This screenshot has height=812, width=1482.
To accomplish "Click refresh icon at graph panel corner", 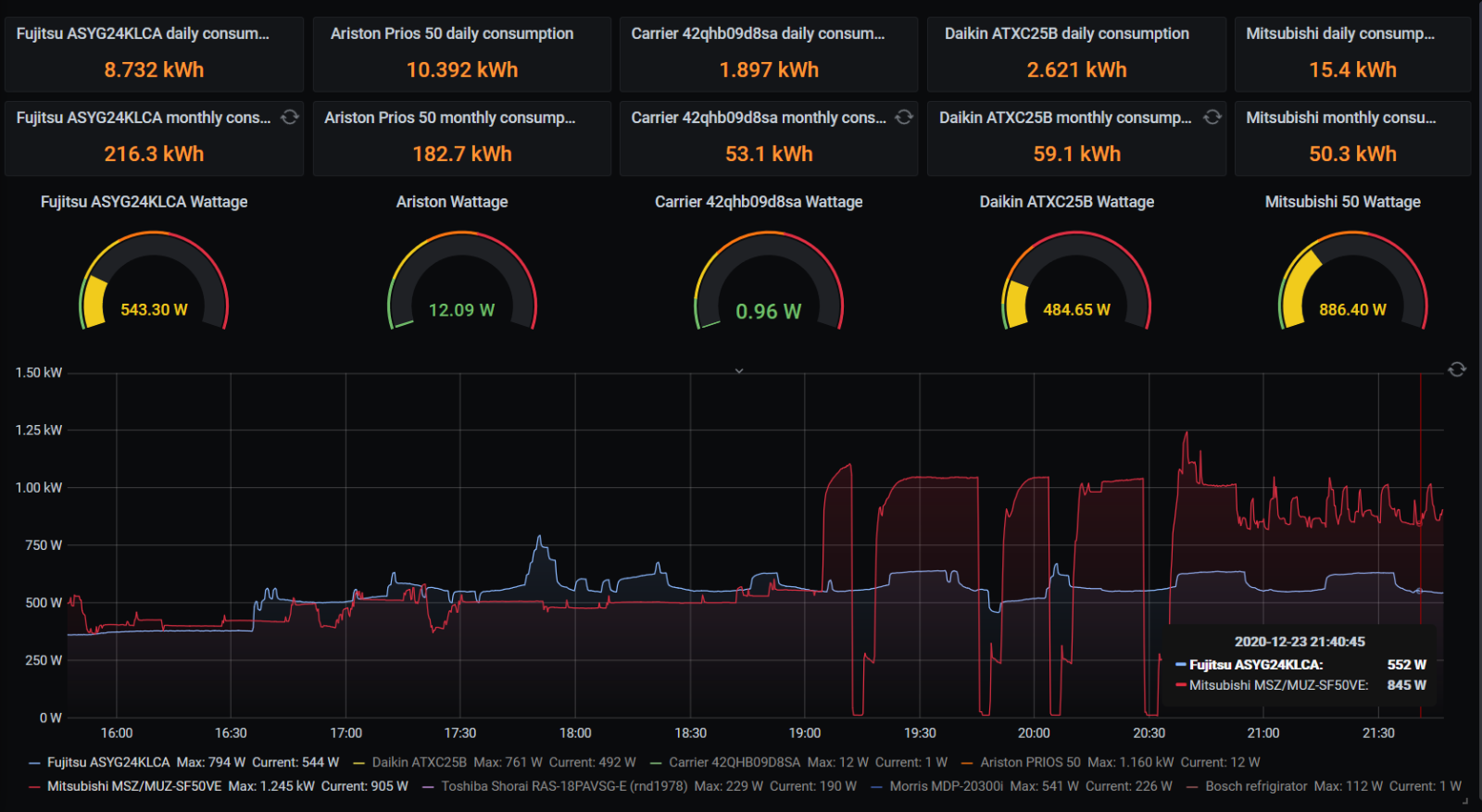I will point(1457,369).
